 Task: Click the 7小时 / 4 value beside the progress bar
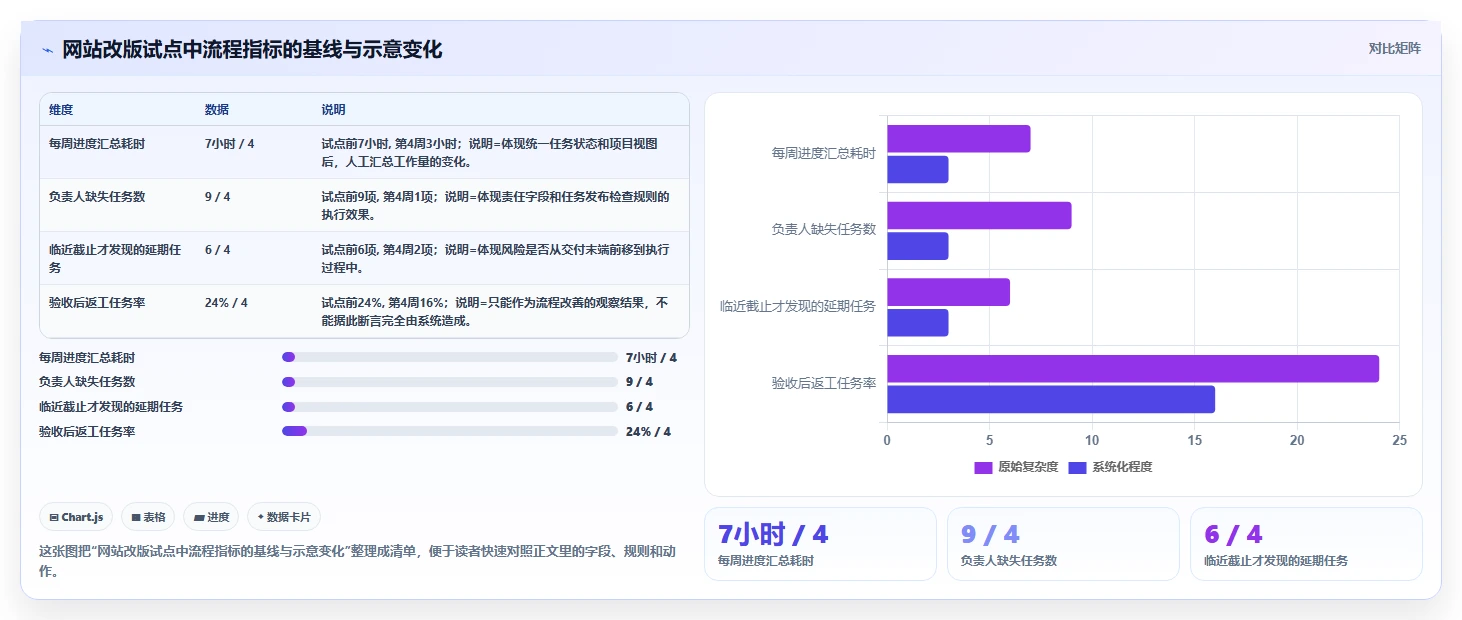coord(651,357)
